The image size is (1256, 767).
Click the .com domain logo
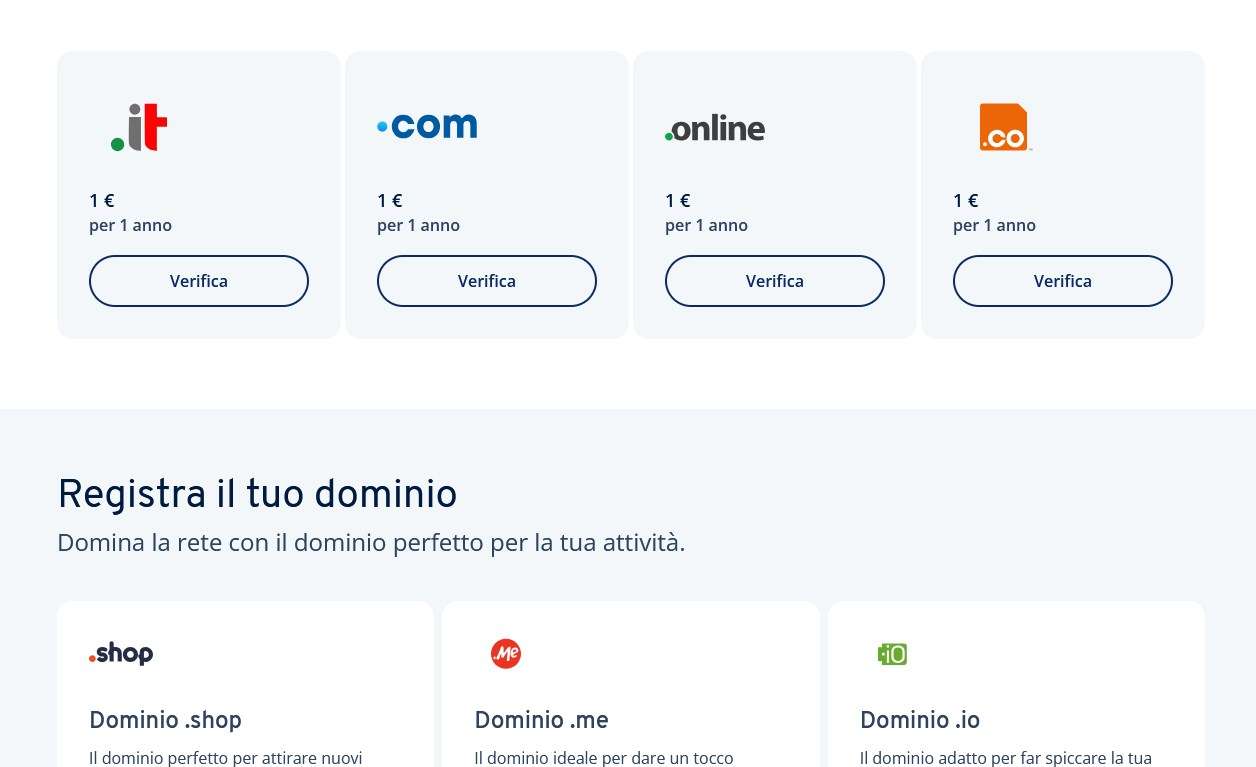[427, 126]
